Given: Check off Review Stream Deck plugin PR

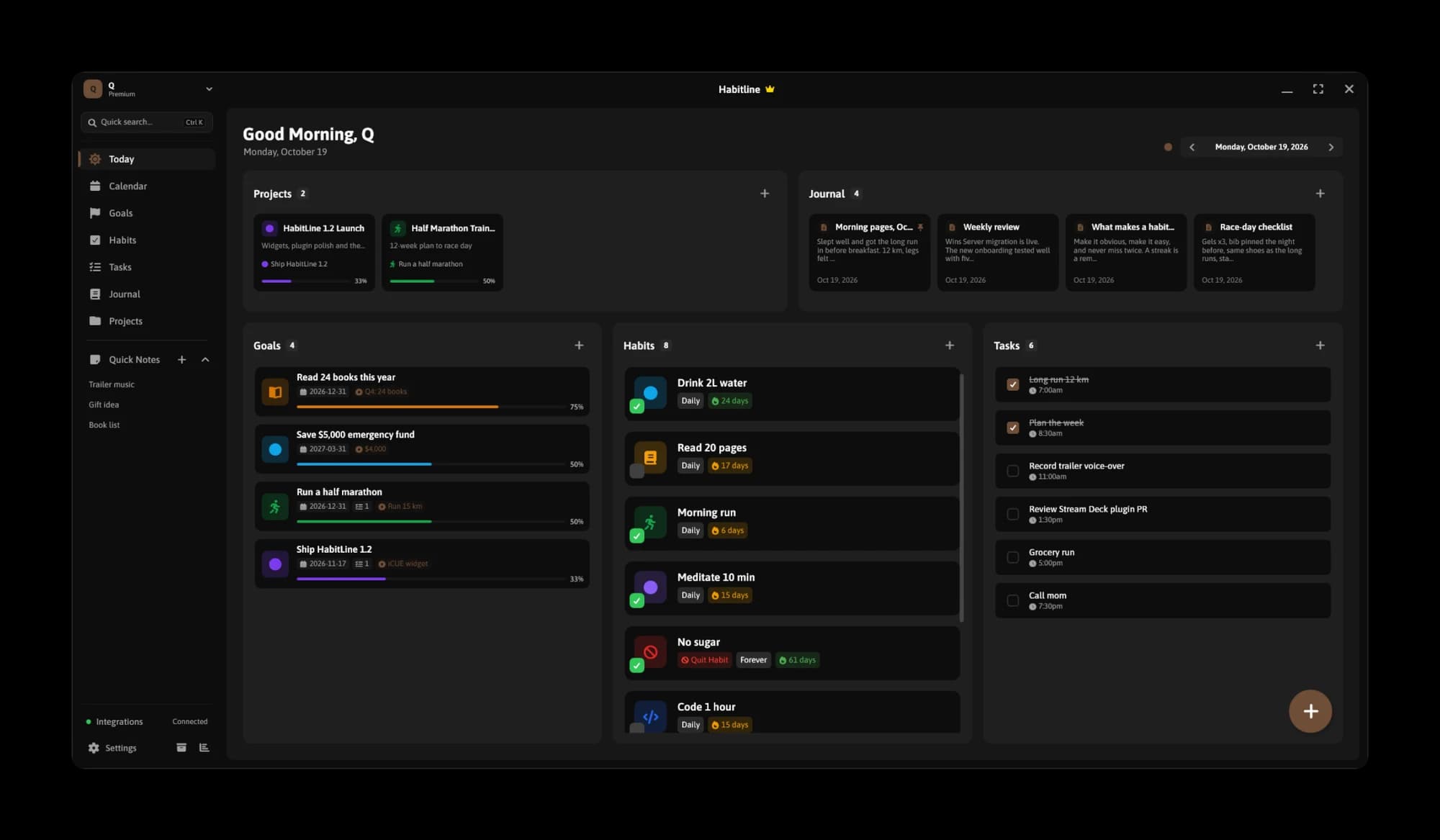Looking at the screenshot, I should pyautogui.click(x=1012, y=514).
